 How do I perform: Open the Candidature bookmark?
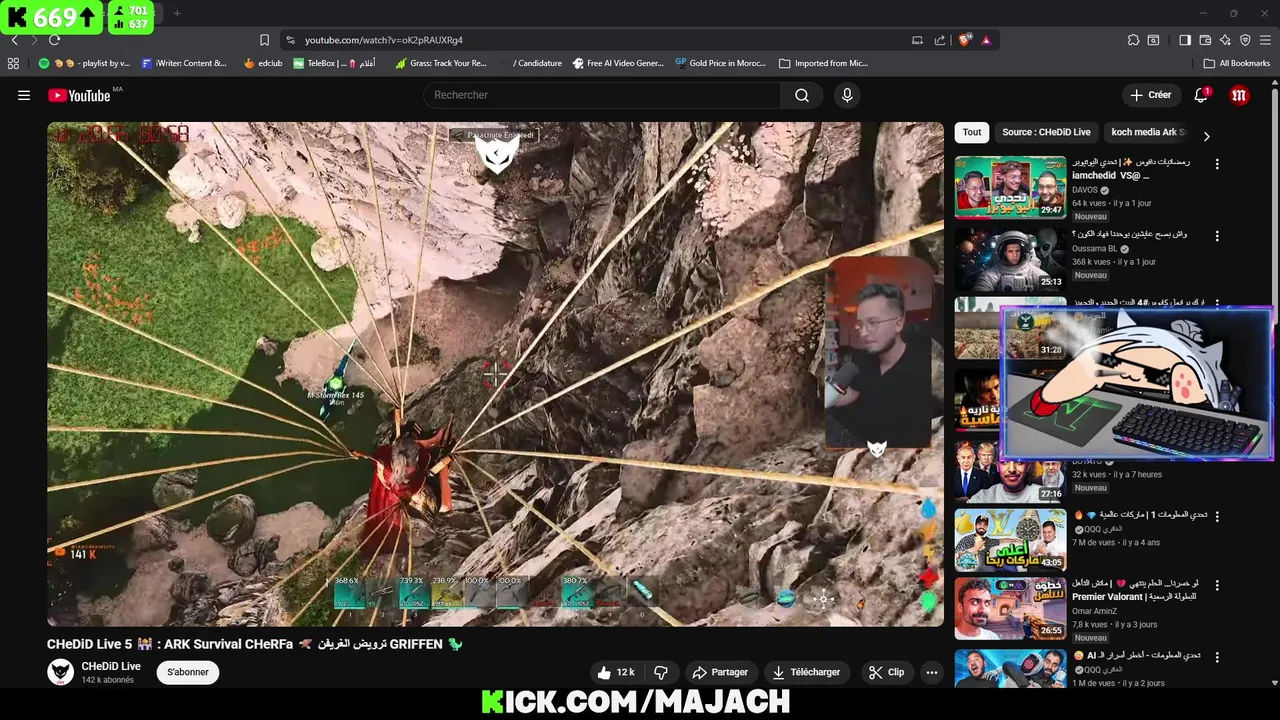(530, 63)
